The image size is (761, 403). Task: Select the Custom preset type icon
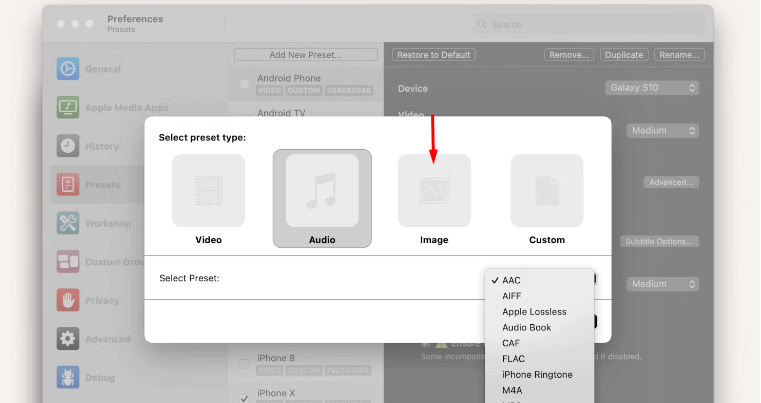(547, 191)
